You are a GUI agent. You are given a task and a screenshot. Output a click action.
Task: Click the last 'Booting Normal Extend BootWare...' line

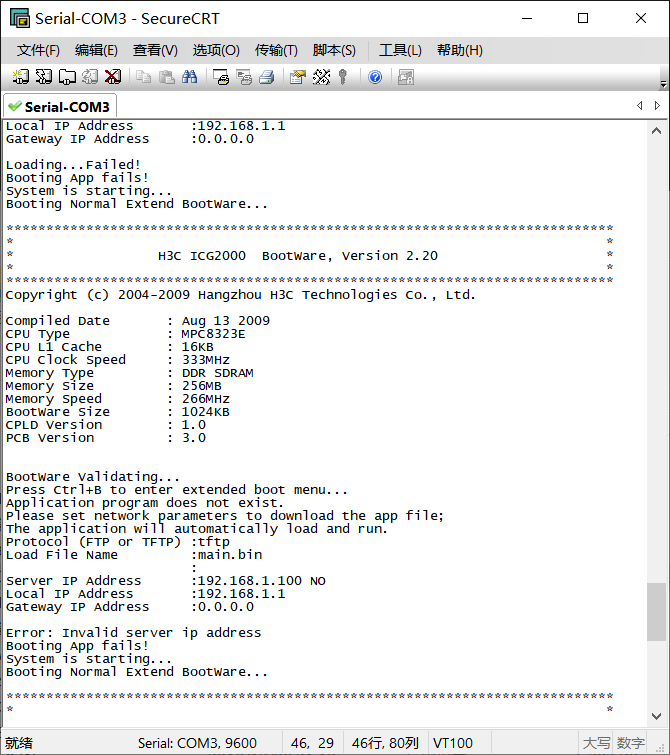click(137, 672)
